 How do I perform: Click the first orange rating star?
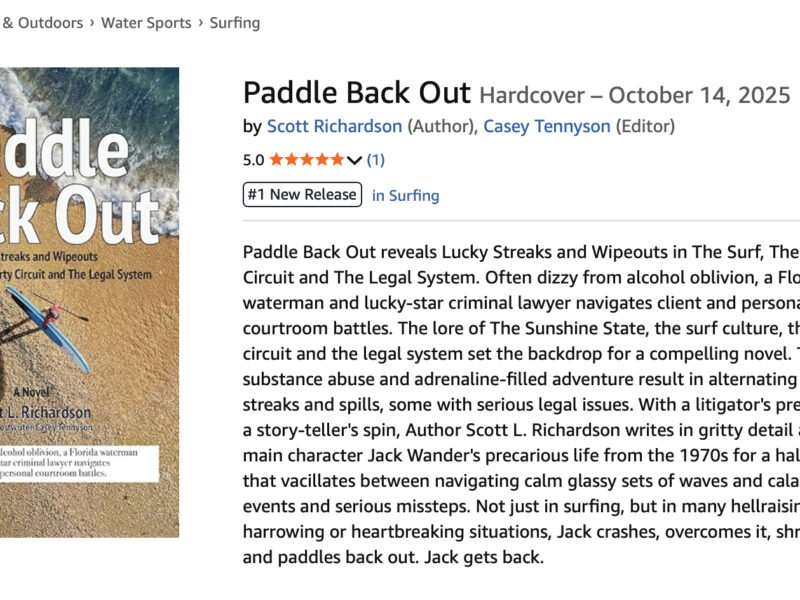point(277,159)
